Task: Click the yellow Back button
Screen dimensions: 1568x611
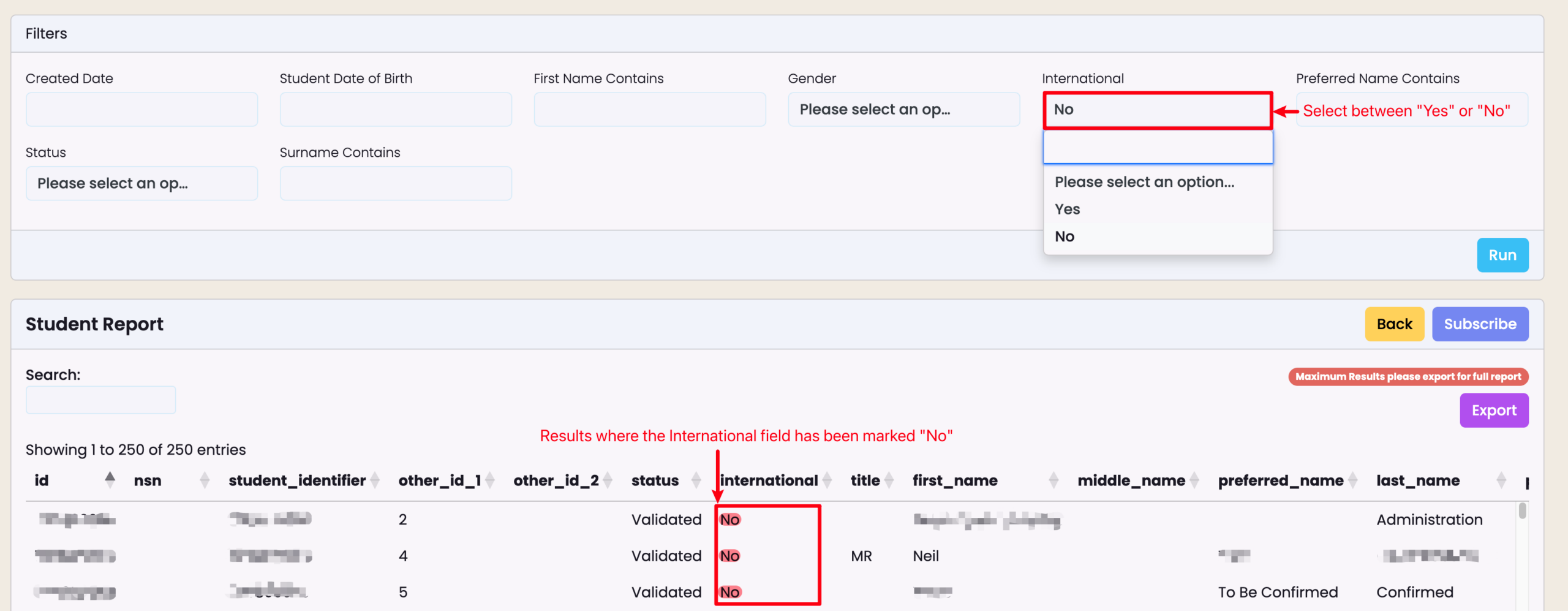Action: [x=1394, y=324]
